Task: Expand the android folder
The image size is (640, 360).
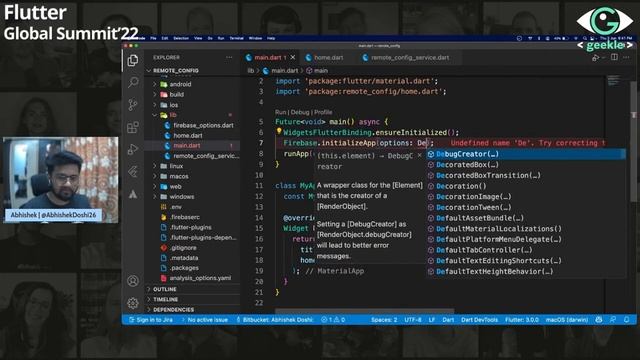Action: pos(155,84)
